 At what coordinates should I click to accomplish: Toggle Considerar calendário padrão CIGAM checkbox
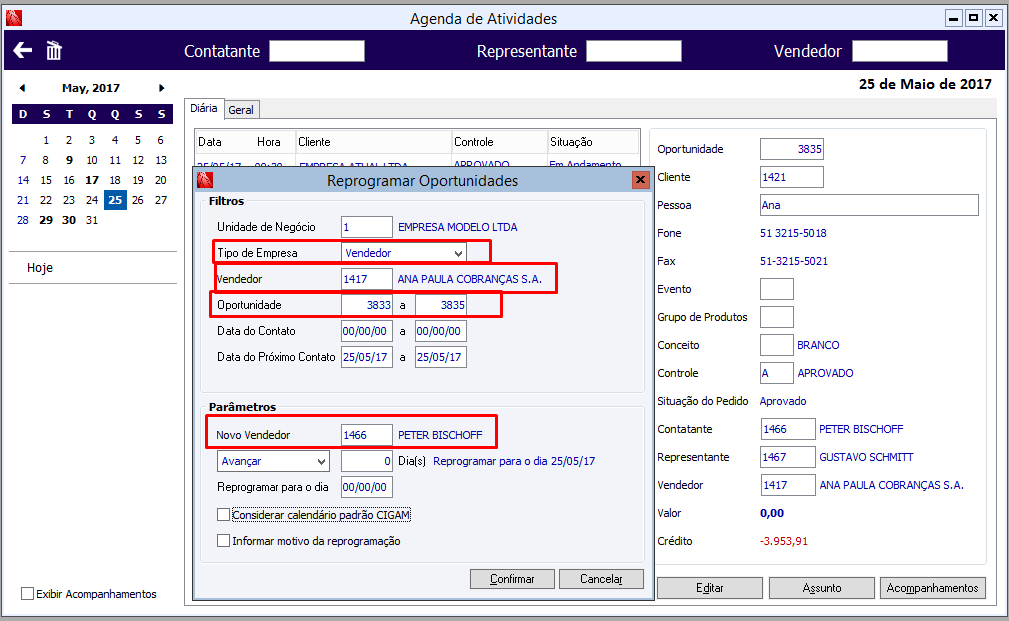tap(223, 515)
